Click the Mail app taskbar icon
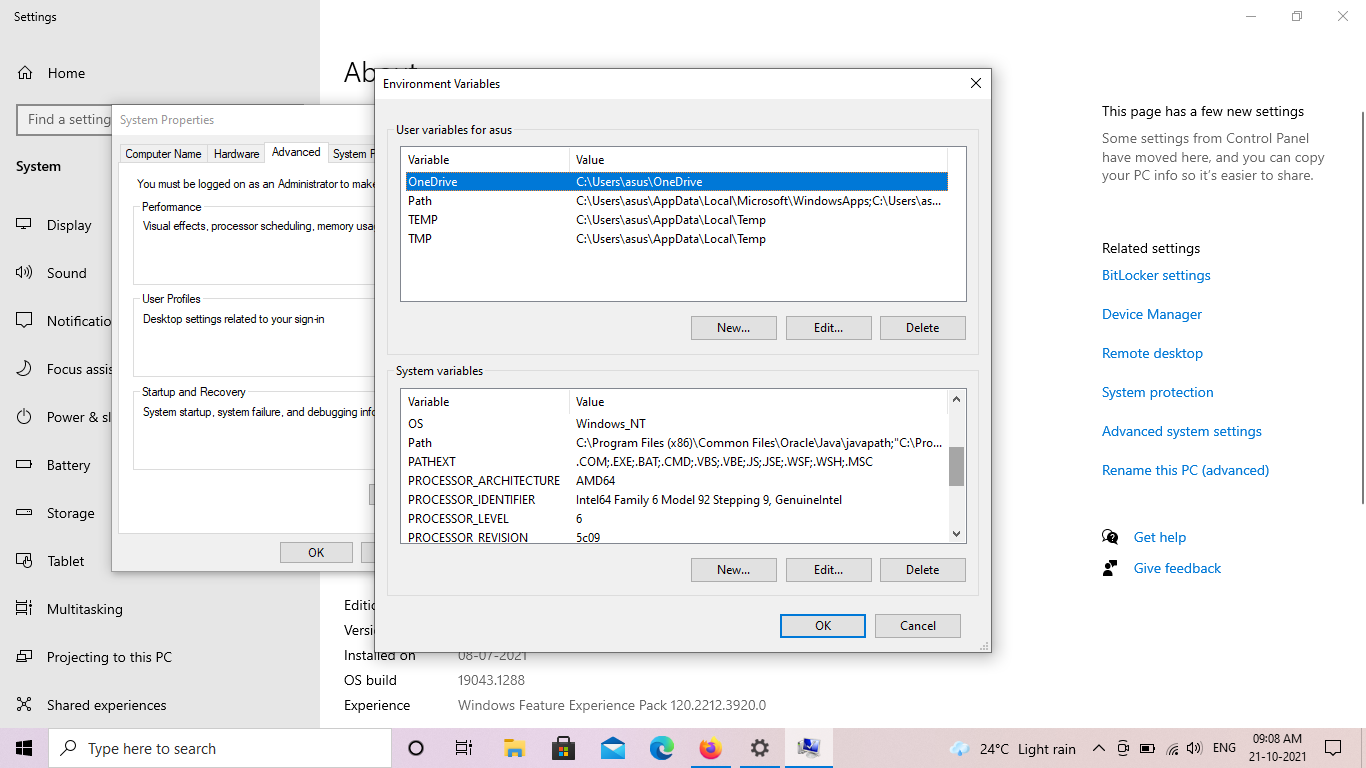Screen dimensions: 1366x768 (x=613, y=748)
